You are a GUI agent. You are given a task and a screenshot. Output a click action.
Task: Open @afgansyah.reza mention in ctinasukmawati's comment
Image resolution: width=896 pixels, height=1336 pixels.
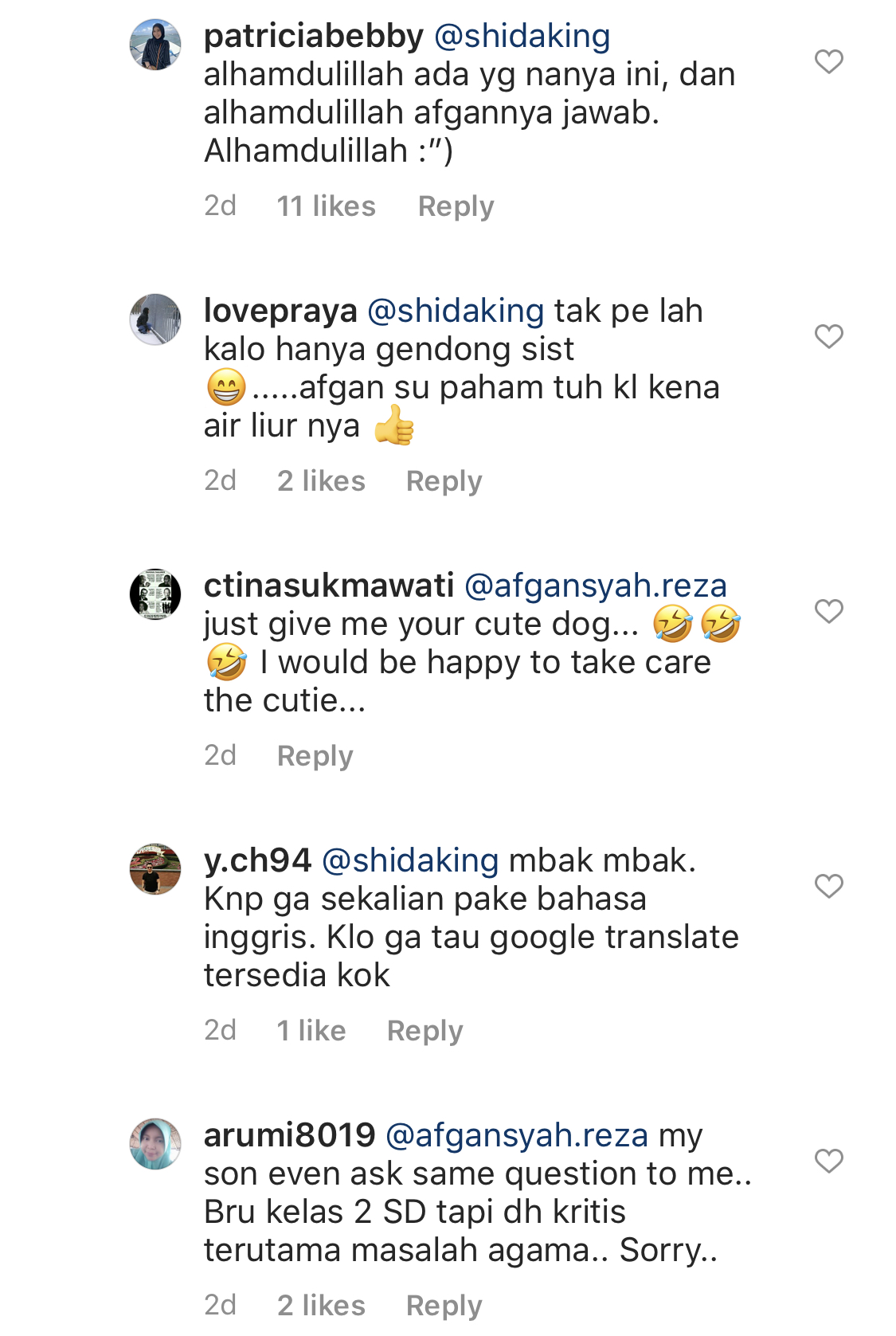(x=595, y=586)
